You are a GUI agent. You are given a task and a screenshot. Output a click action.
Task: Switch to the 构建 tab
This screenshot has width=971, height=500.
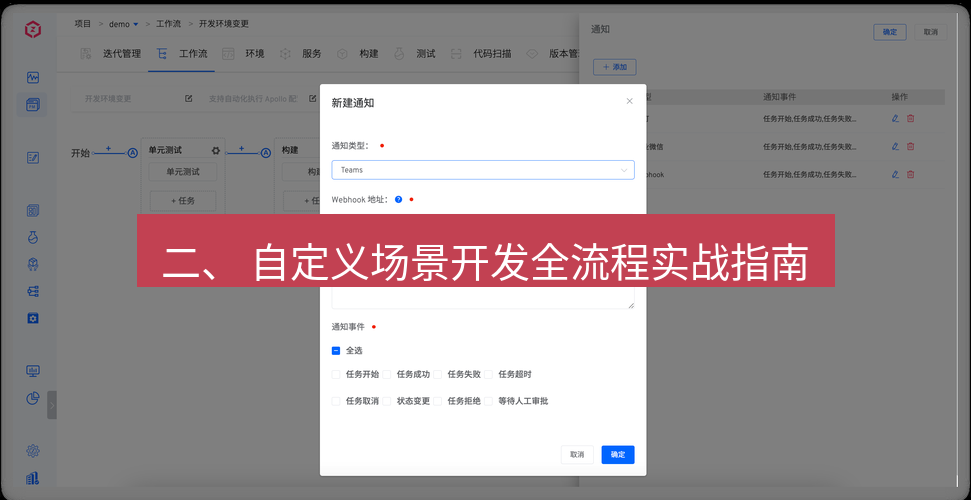coord(357,54)
